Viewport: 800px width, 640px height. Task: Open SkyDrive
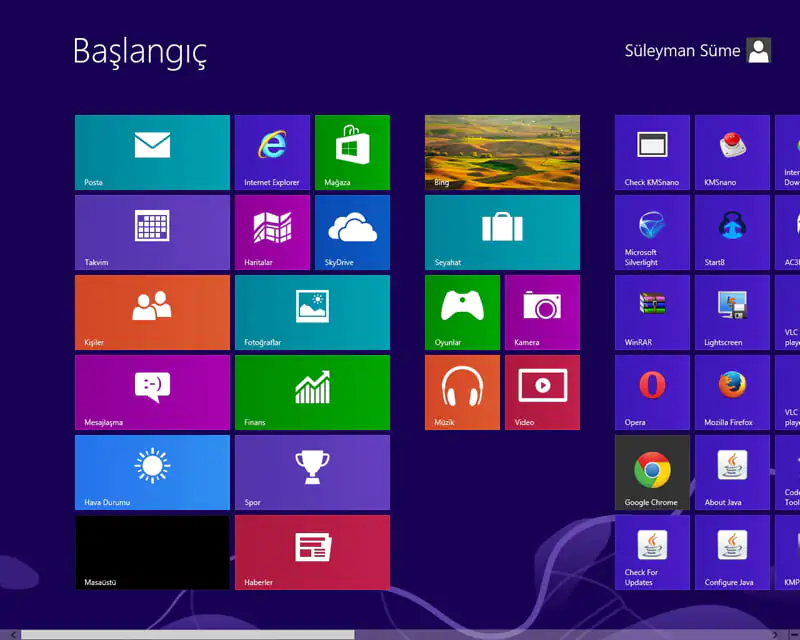point(352,232)
